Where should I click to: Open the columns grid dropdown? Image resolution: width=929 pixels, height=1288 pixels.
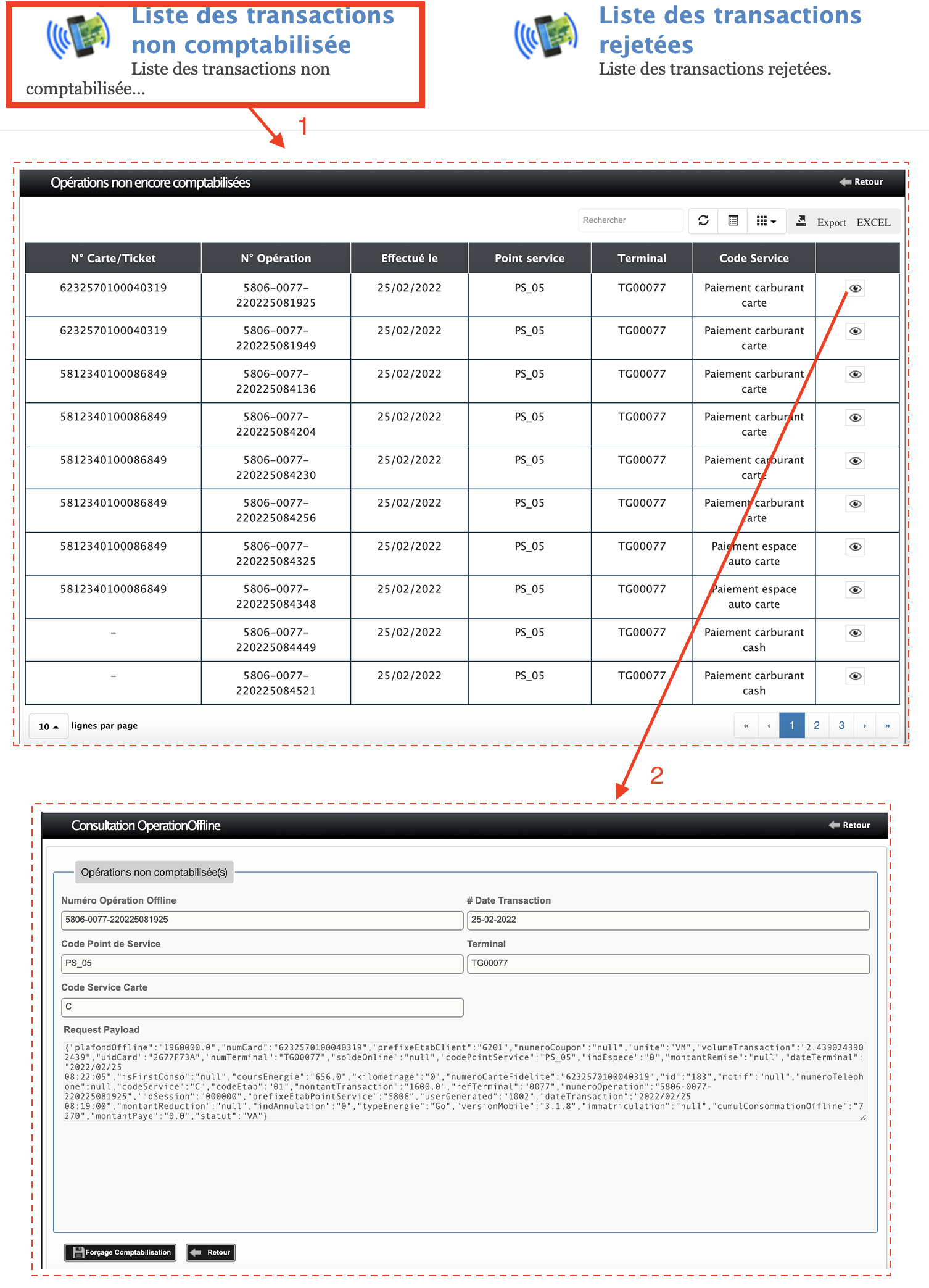(766, 221)
